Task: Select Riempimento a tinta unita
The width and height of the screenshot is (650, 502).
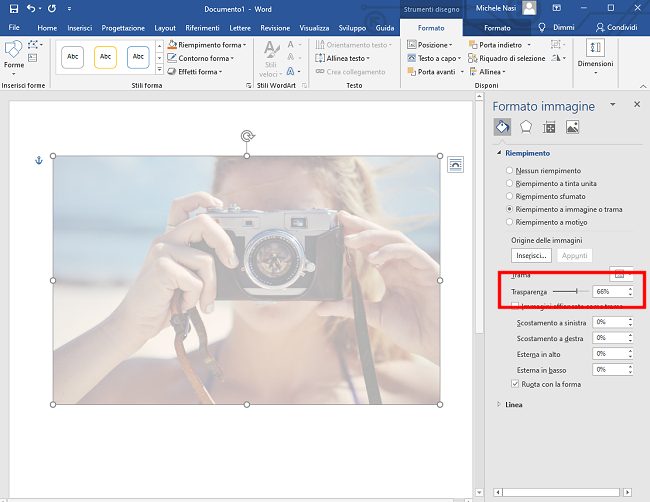Action: 509,183
